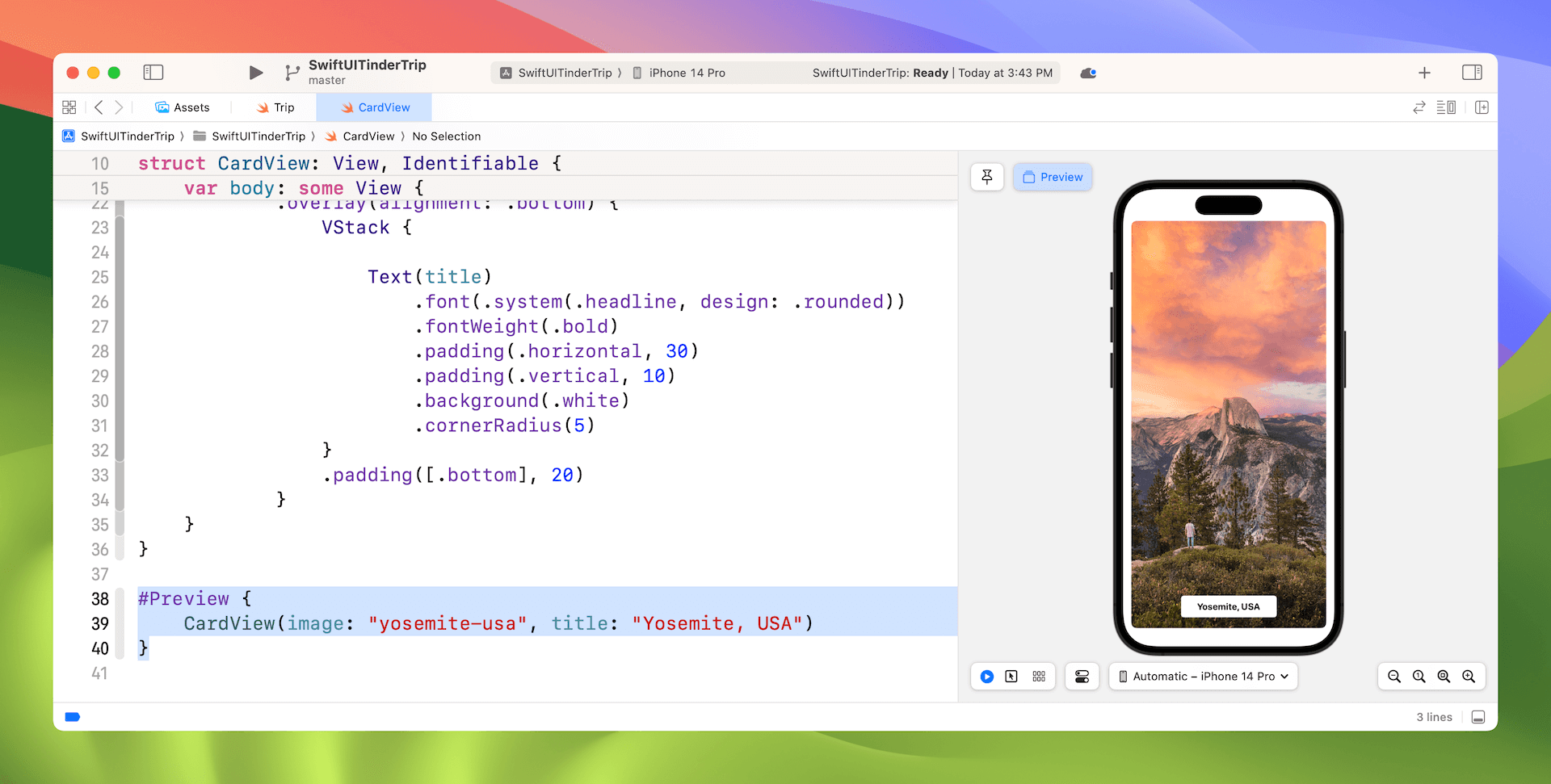Viewport: 1551px width, 784px height.
Task: Click the .background(.white) line
Action: click(x=522, y=400)
